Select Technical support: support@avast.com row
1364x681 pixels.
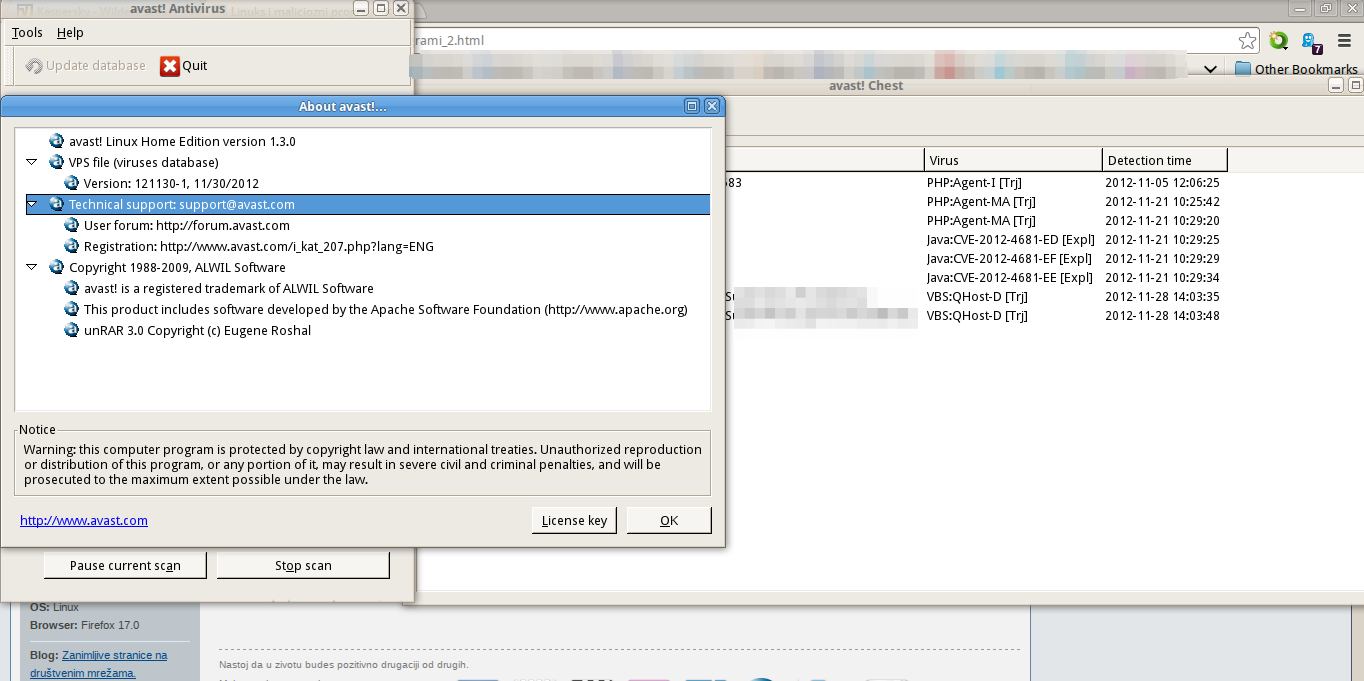(368, 204)
